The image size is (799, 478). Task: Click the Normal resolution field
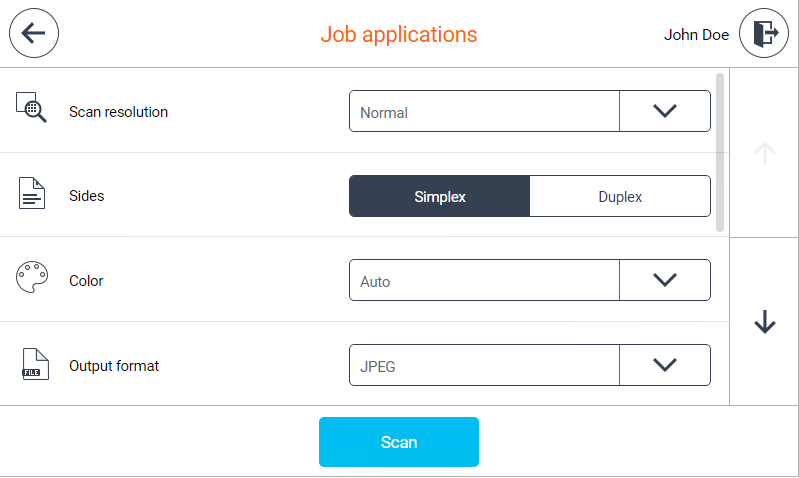click(x=484, y=112)
